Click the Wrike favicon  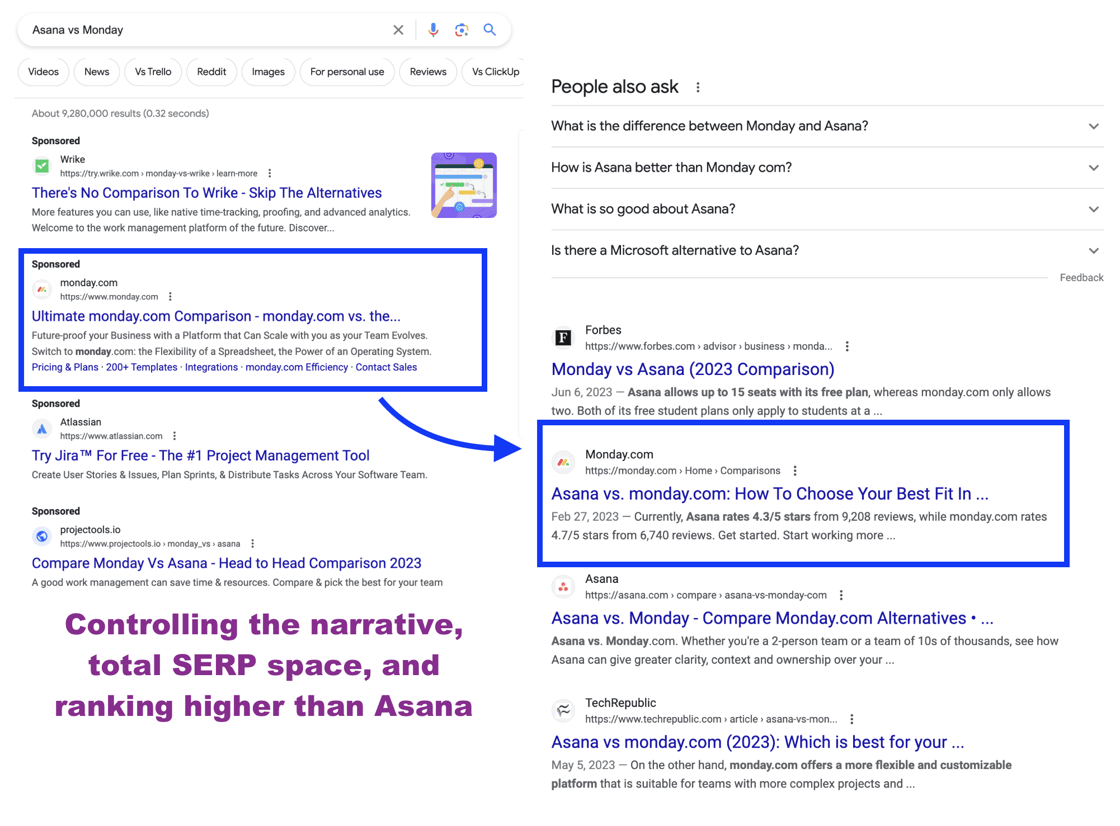tap(42, 166)
